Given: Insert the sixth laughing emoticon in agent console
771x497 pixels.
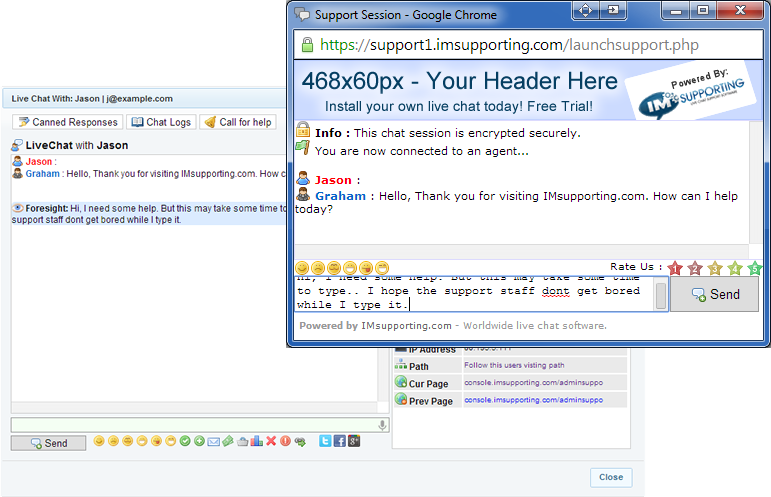Looking at the screenshot, I should (x=171, y=441).
